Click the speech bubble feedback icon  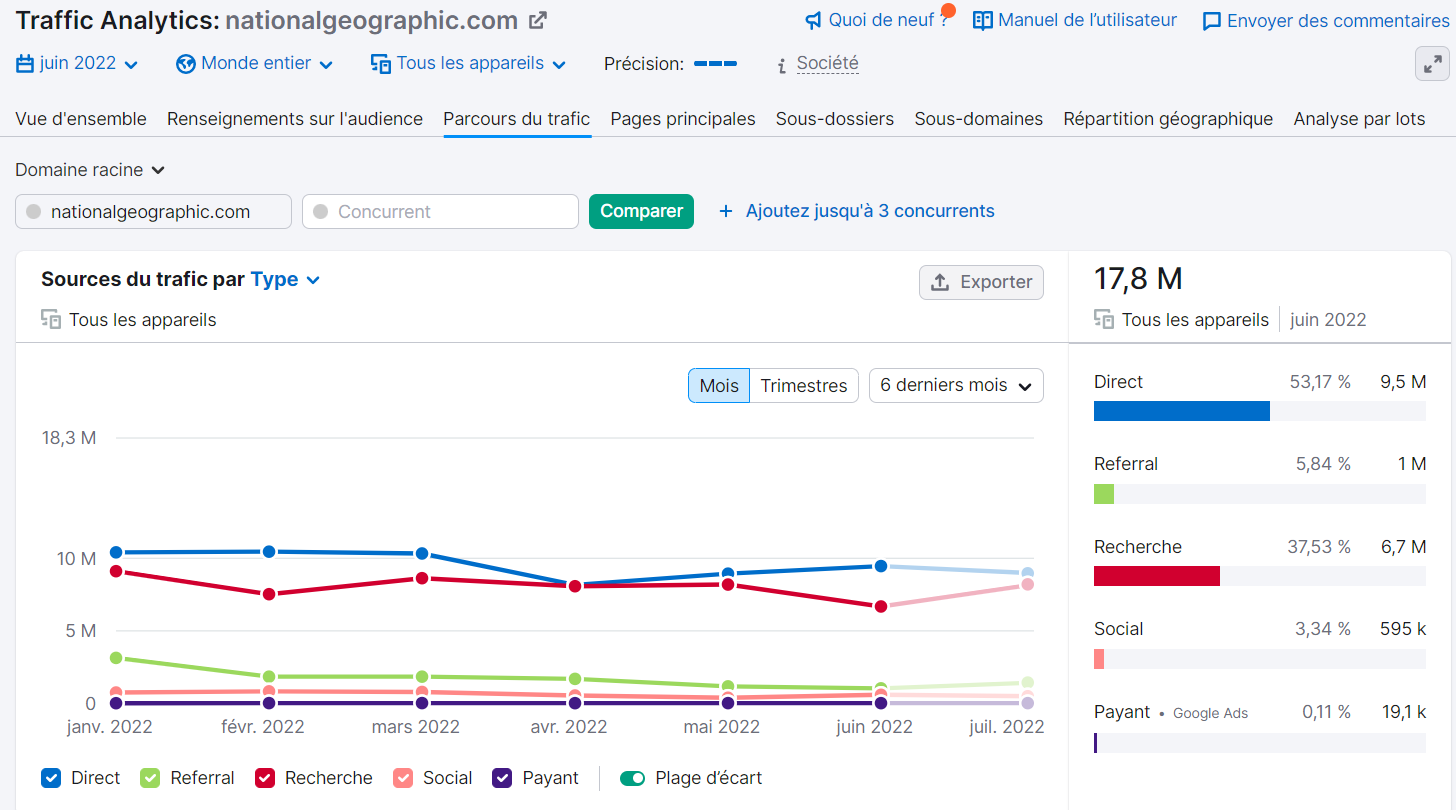tap(1211, 21)
